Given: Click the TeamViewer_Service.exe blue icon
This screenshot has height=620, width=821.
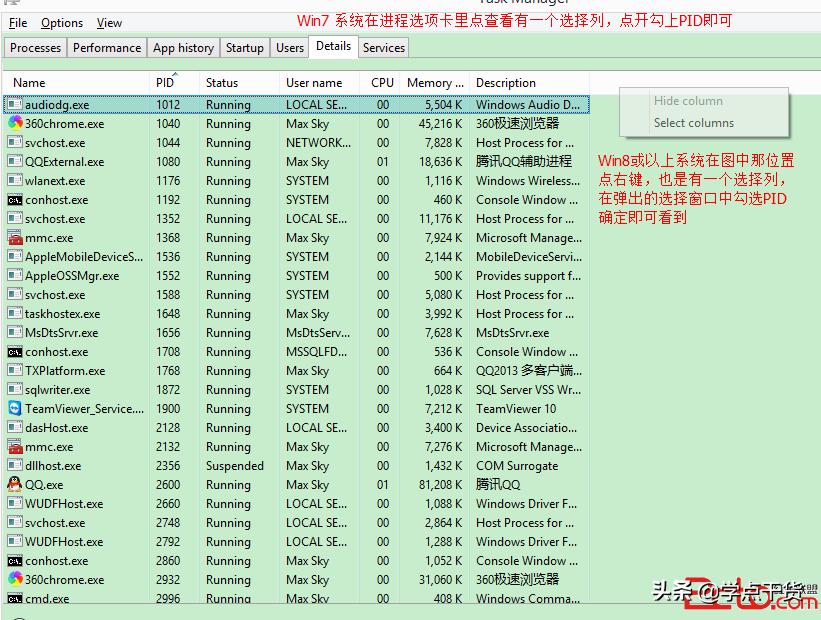Looking at the screenshot, I should pyautogui.click(x=14, y=408).
